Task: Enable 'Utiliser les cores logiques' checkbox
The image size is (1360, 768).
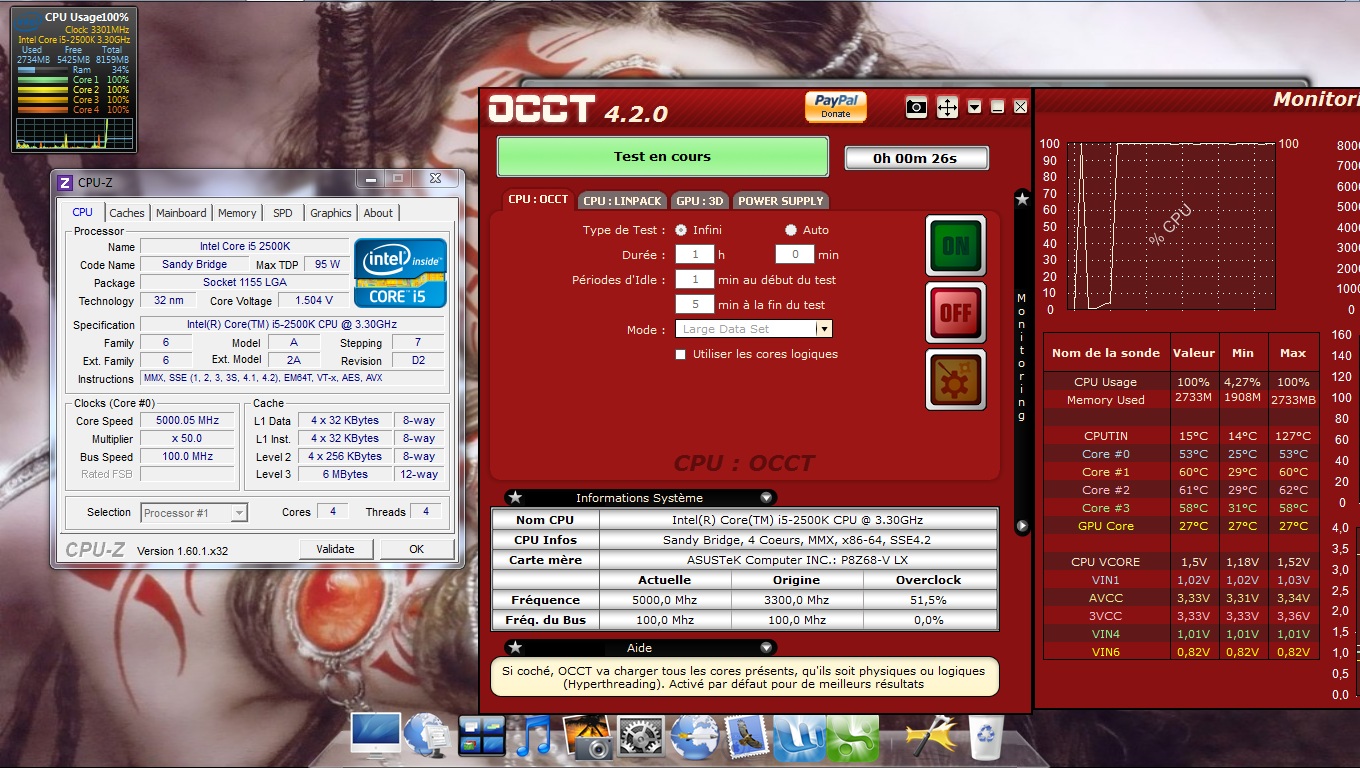Action: pyautogui.click(x=681, y=354)
